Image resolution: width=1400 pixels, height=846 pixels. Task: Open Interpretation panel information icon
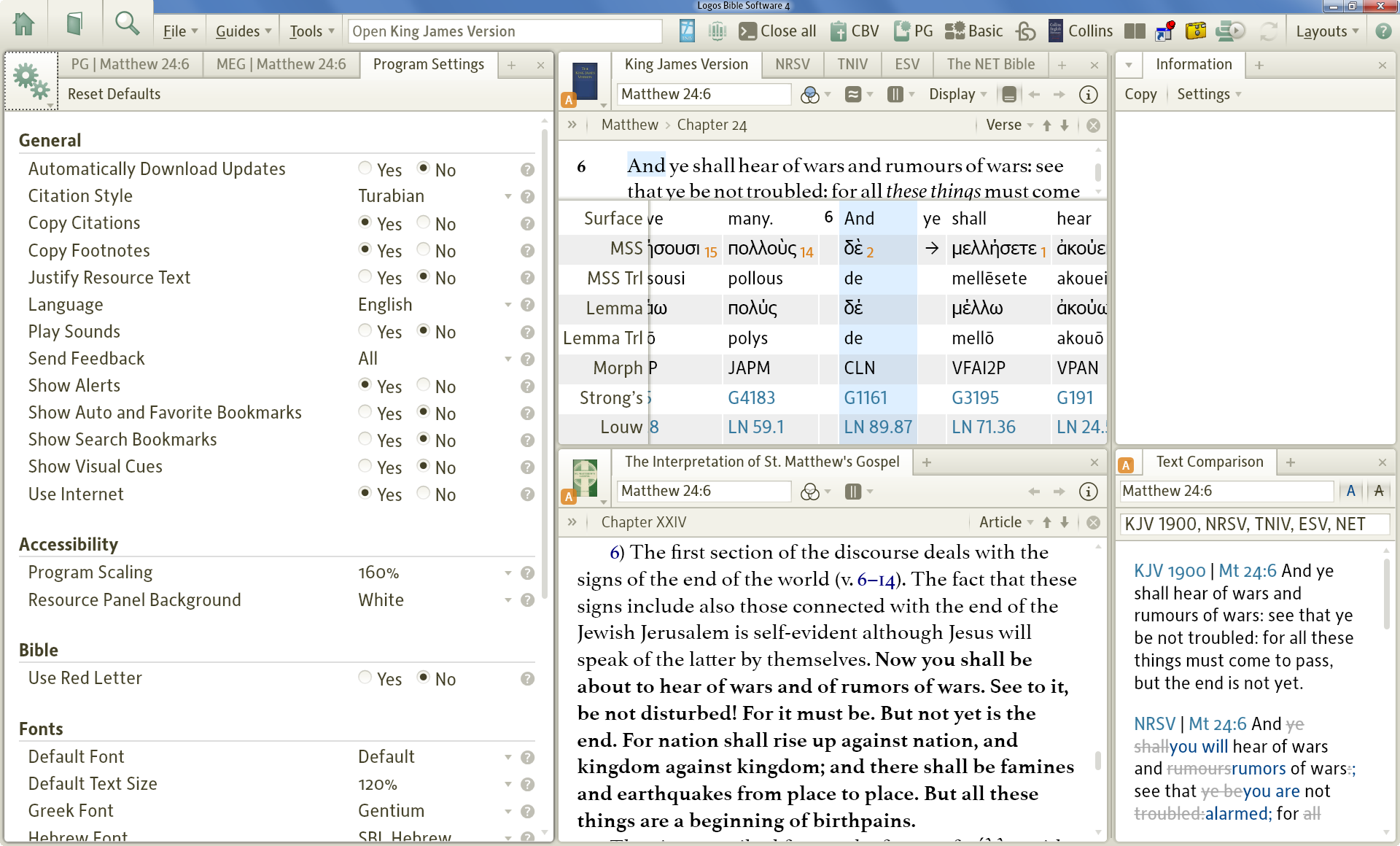click(x=1088, y=492)
